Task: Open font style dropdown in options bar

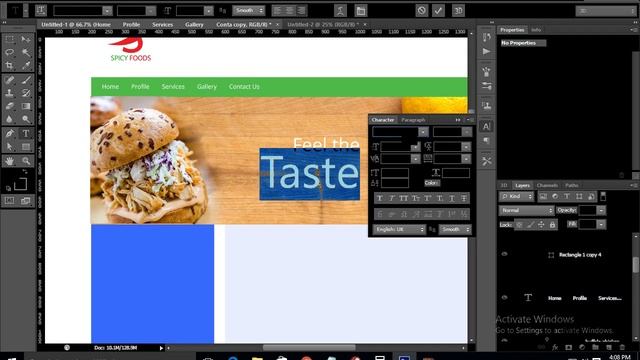Action: click(151, 11)
